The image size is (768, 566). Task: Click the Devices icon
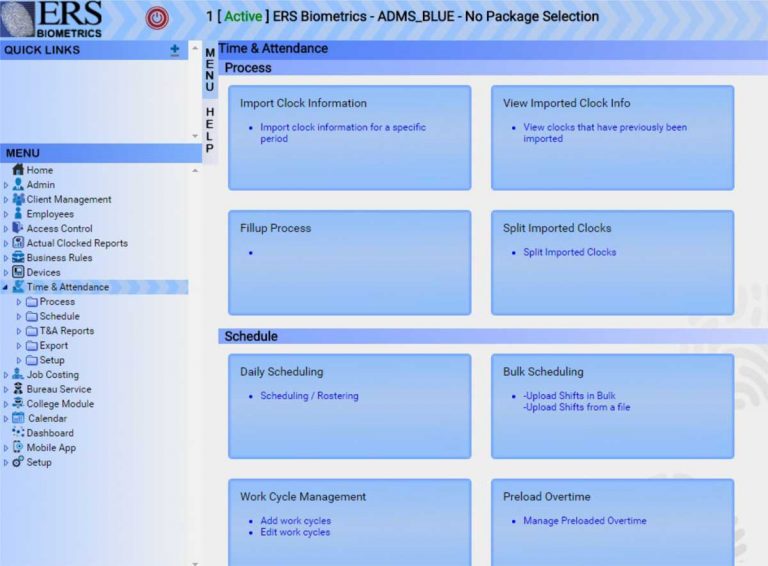click(x=18, y=272)
